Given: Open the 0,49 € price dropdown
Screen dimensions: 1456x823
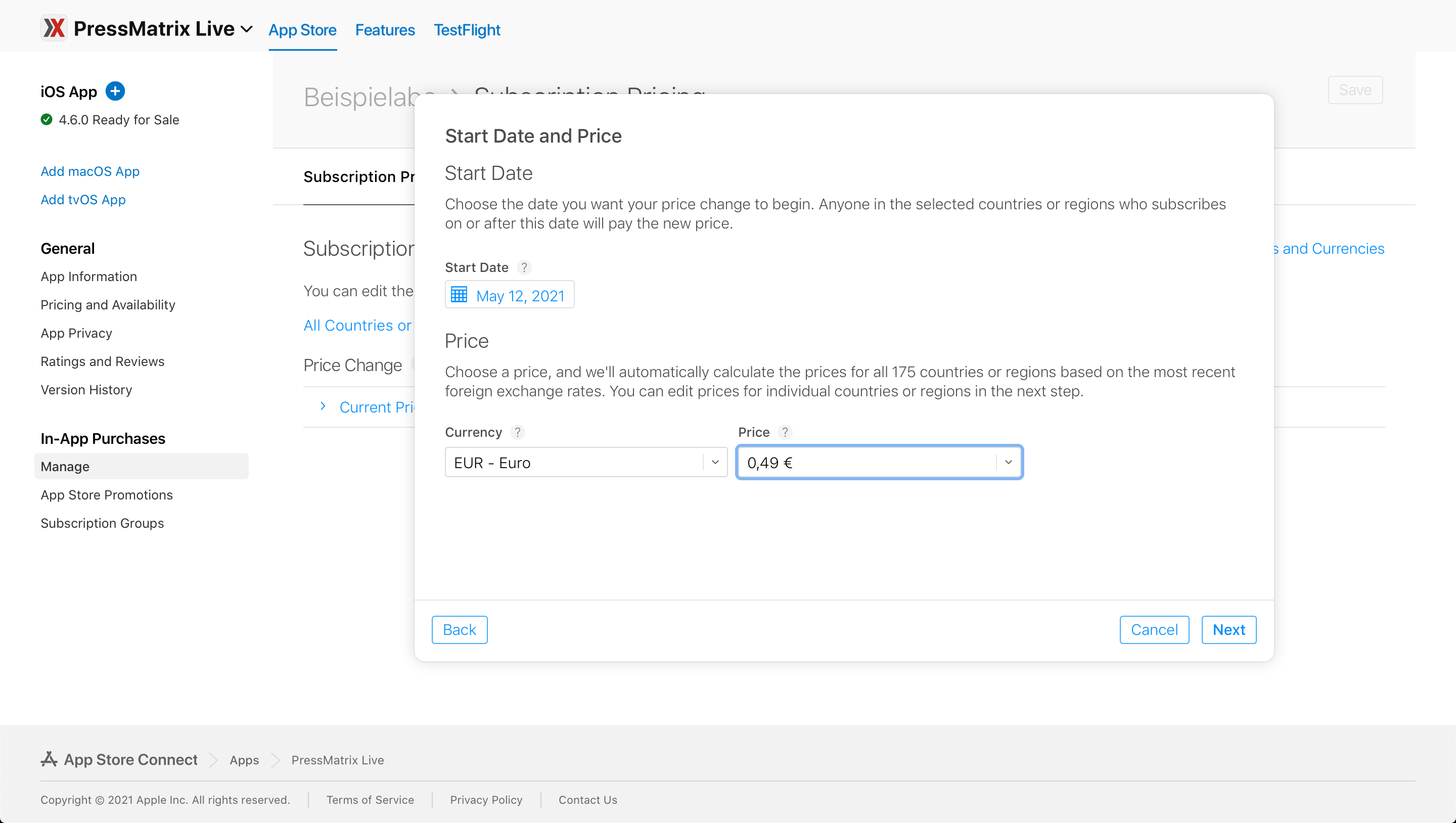Looking at the screenshot, I should [879, 463].
